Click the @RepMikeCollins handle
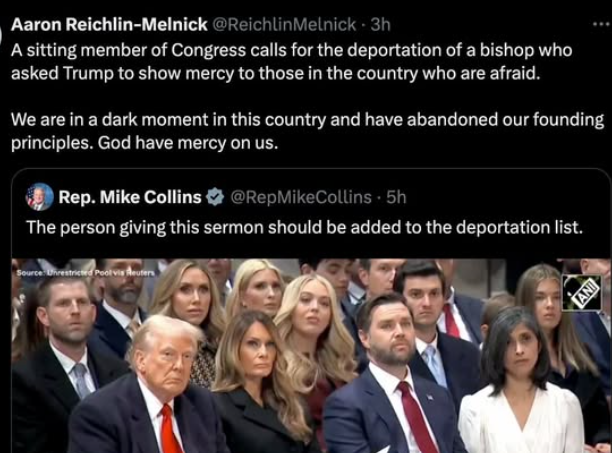Viewport: 612px width, 453px height. pyautogui.click(x=301, y=197)
